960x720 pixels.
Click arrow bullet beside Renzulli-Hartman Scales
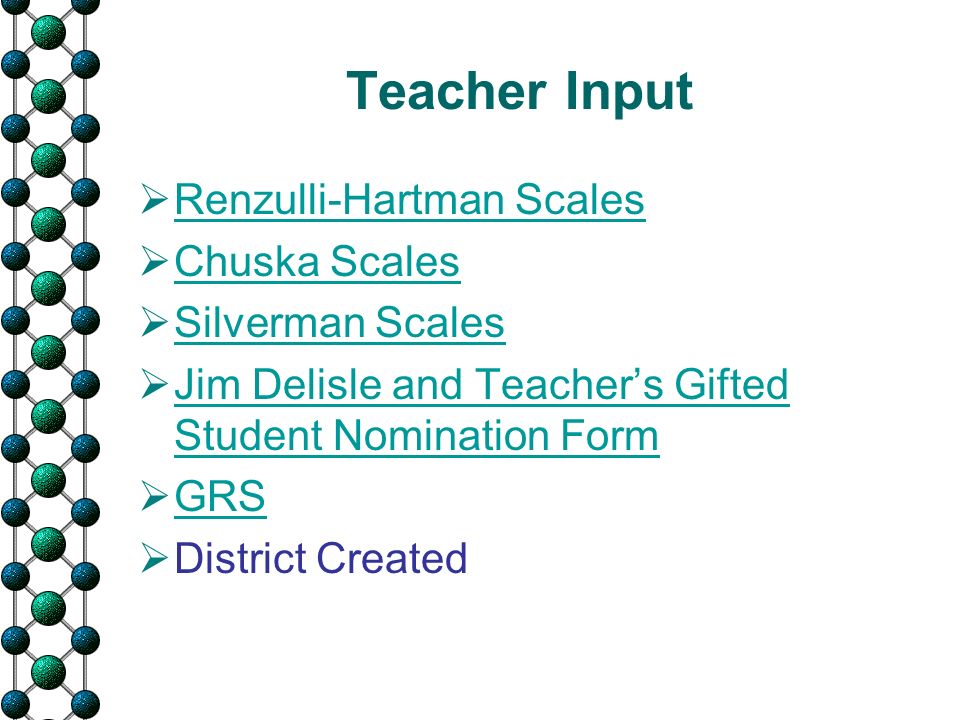tap(154, 198)
